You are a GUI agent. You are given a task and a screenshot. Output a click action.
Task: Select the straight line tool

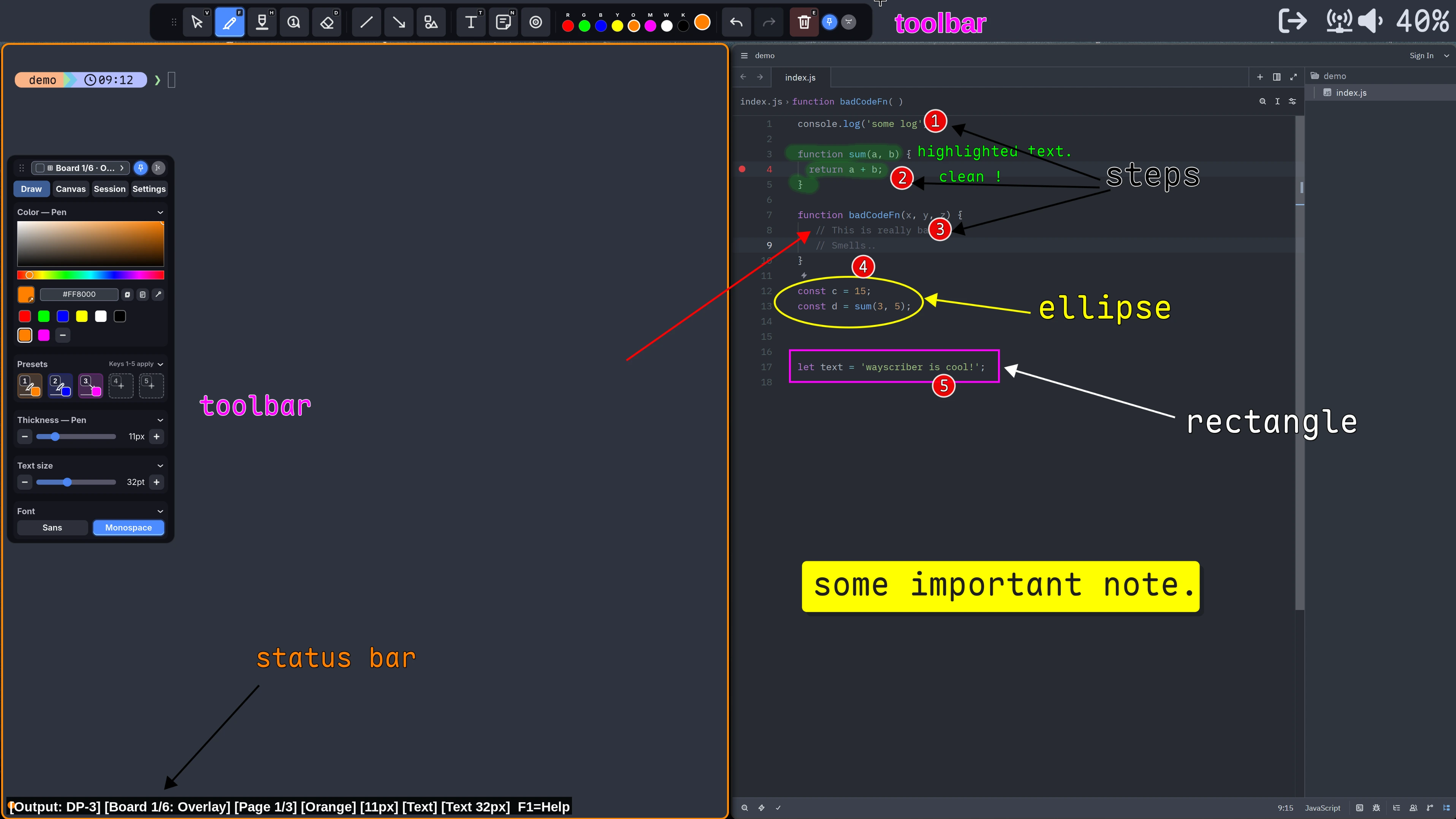pos(366,22)
